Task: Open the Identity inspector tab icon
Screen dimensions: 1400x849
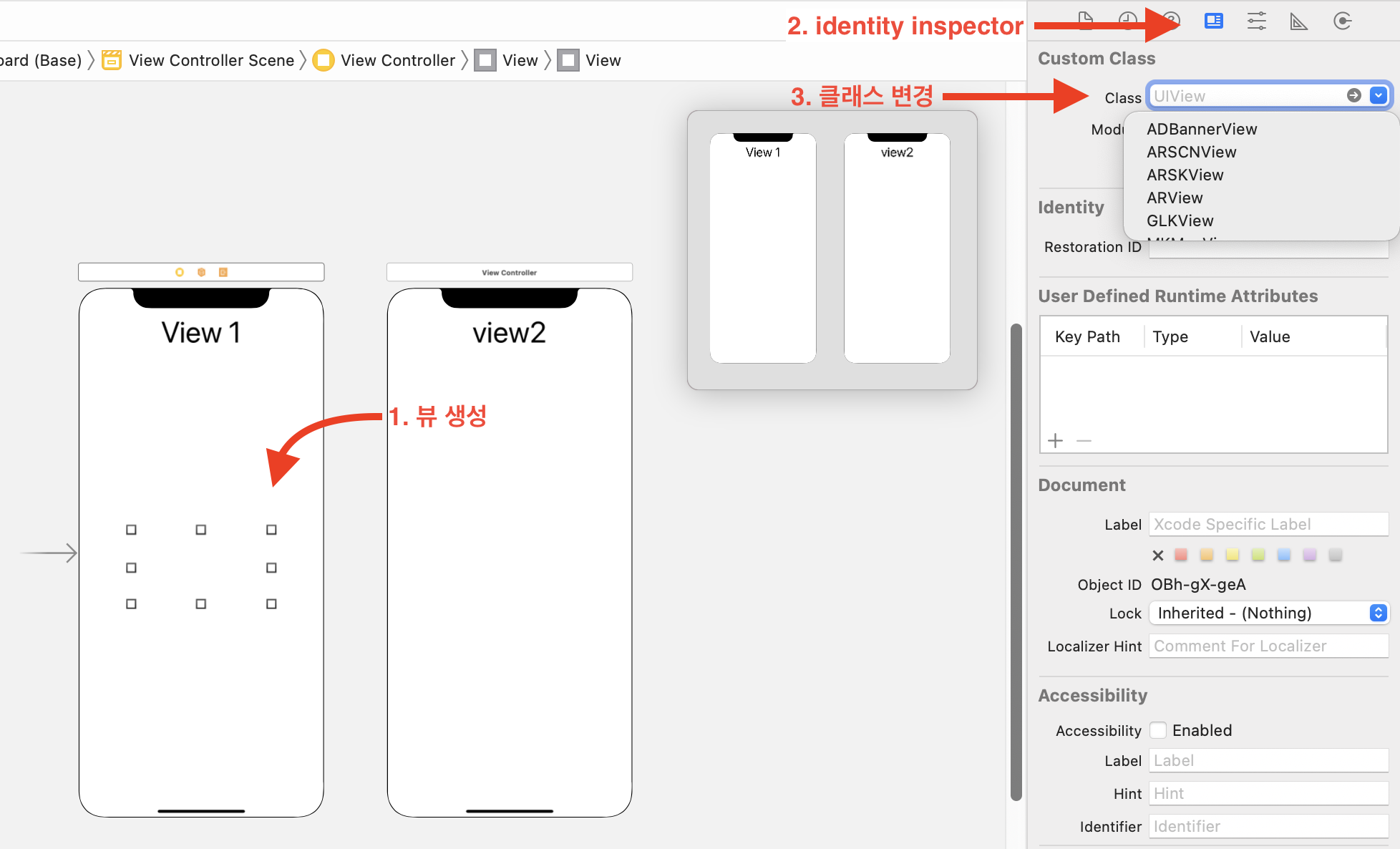Action: tap(1213, 21)
